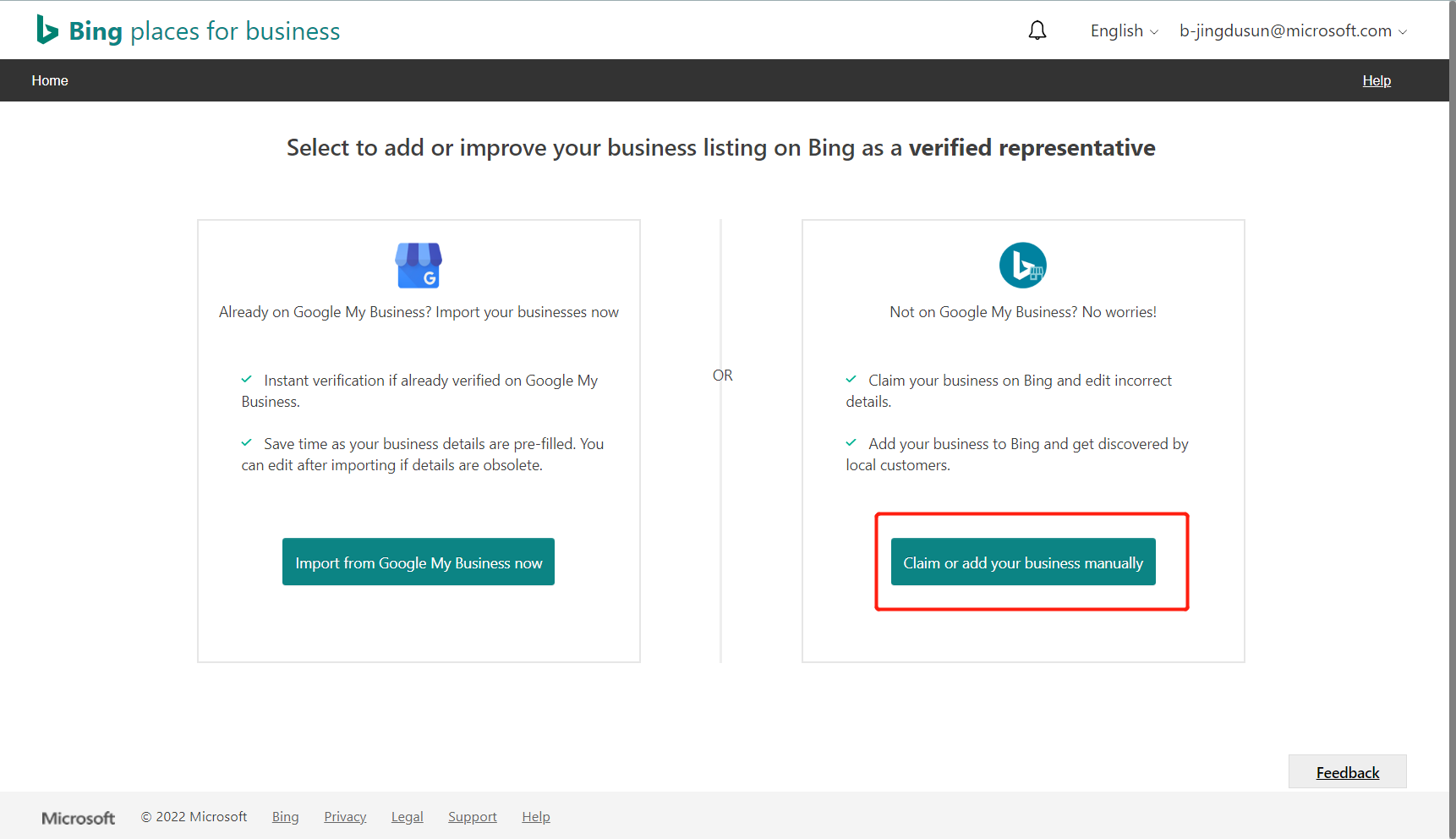Open the b-jingdusun@microsoft.com account menu
The height and width of the screenshot is (839, 1456).
pyautogui.click(x=1294, y=30)
